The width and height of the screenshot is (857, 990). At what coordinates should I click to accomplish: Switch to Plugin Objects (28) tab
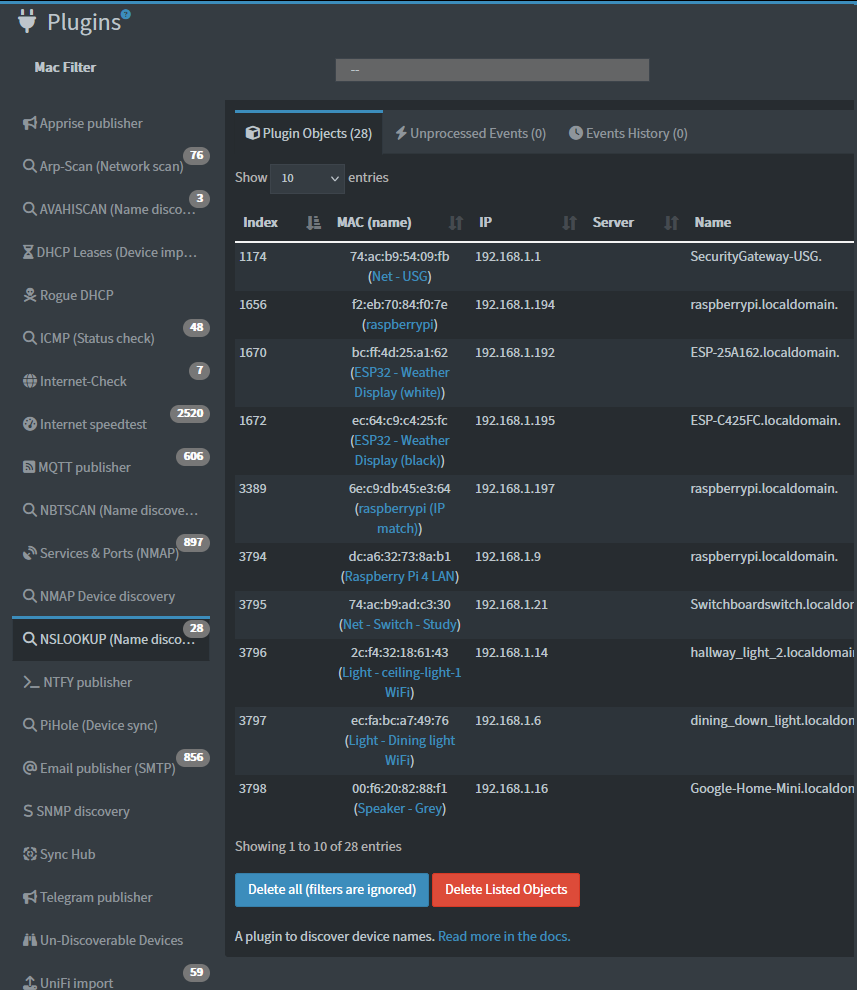coord(309,133)
